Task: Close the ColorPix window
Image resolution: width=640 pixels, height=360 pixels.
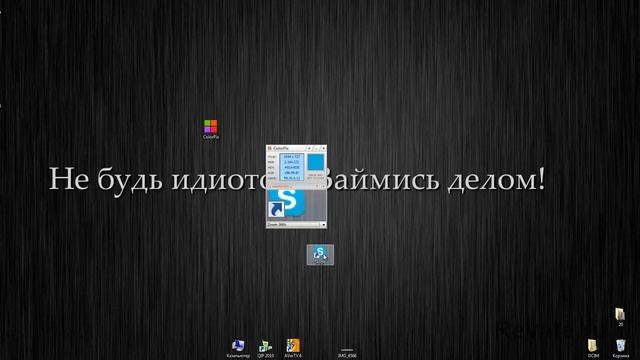Action: [323, 148]
